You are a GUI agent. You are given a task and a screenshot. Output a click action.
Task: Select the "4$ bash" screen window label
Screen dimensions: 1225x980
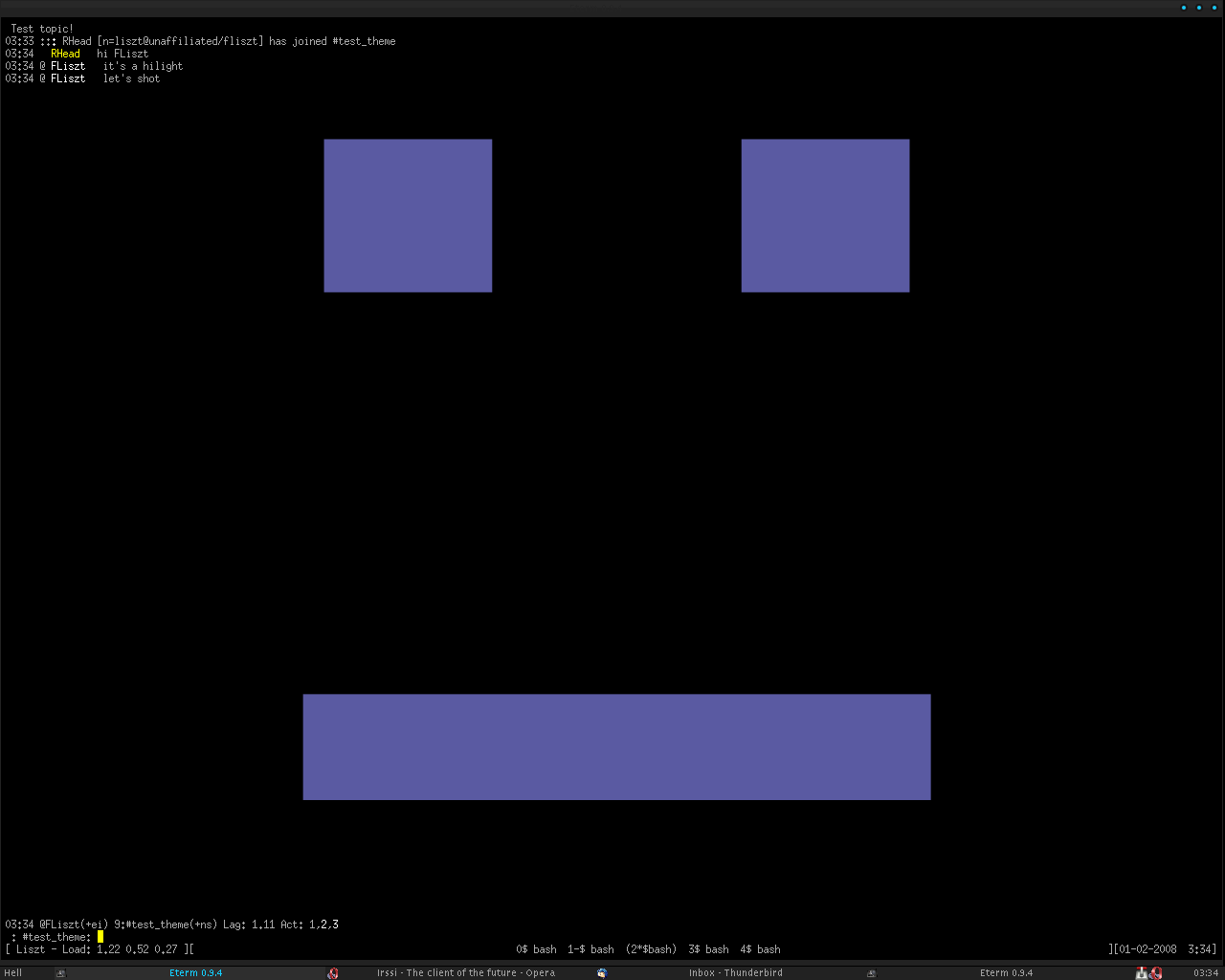coord(760,949)
